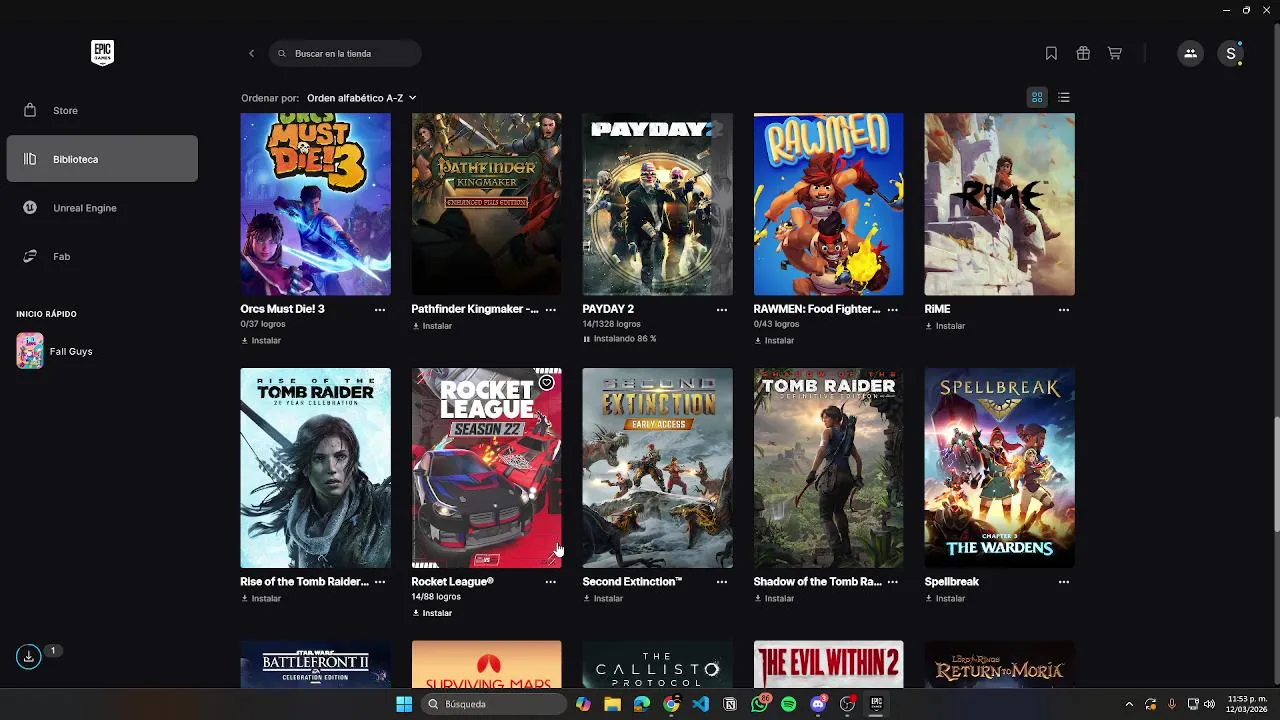
Task: Open the wishlist bookmark icon
Action: 1051,53
